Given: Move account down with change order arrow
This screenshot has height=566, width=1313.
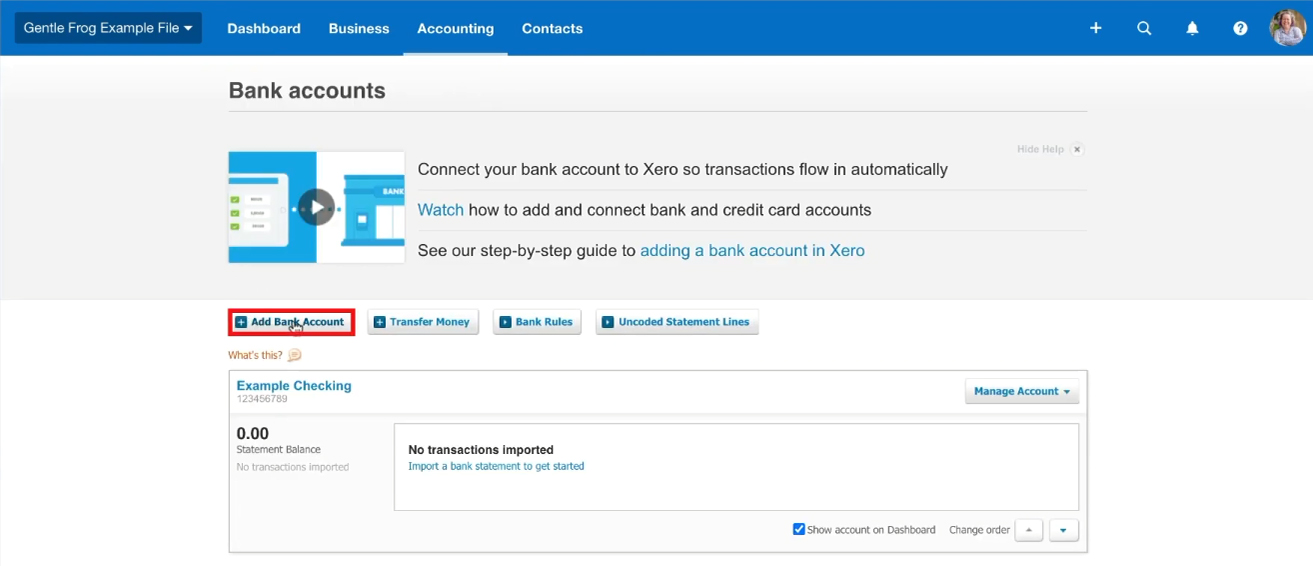Looking at the screenshot, I should point(1063,530).
